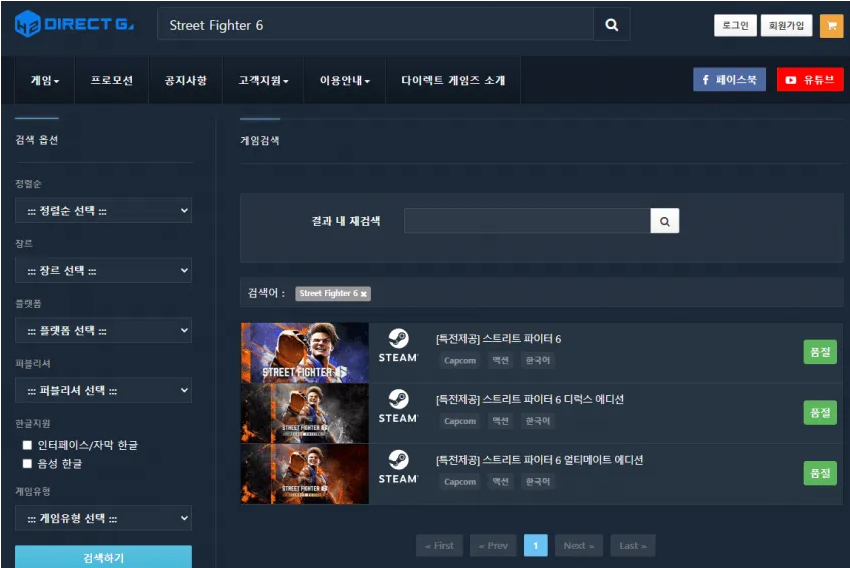Click Capcom tag in 디럭스 에디션 row
Screen dimensions: 850x568
pyautogui.click(x=460, y=421)
